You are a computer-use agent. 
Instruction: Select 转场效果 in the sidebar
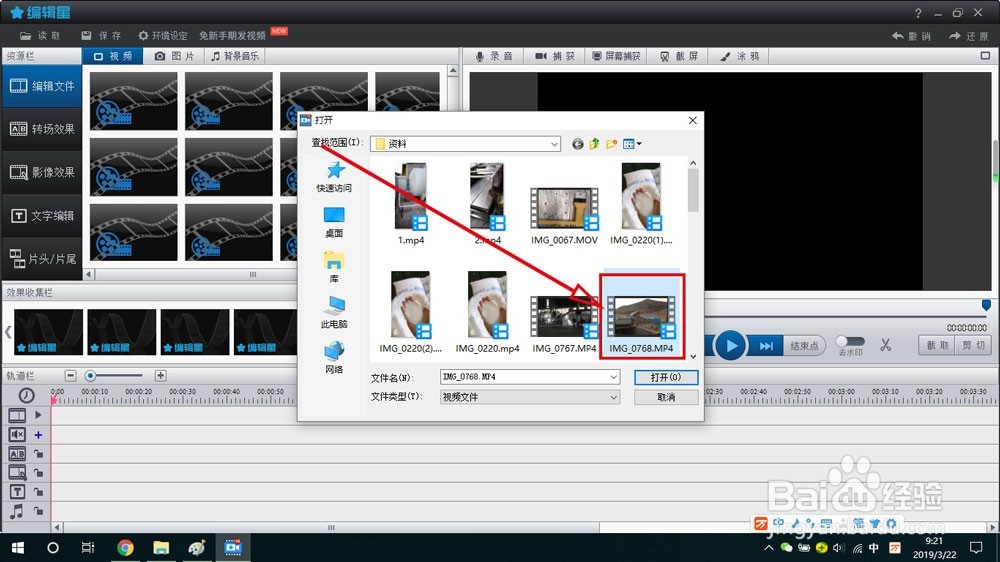click(x=42, y=129)
